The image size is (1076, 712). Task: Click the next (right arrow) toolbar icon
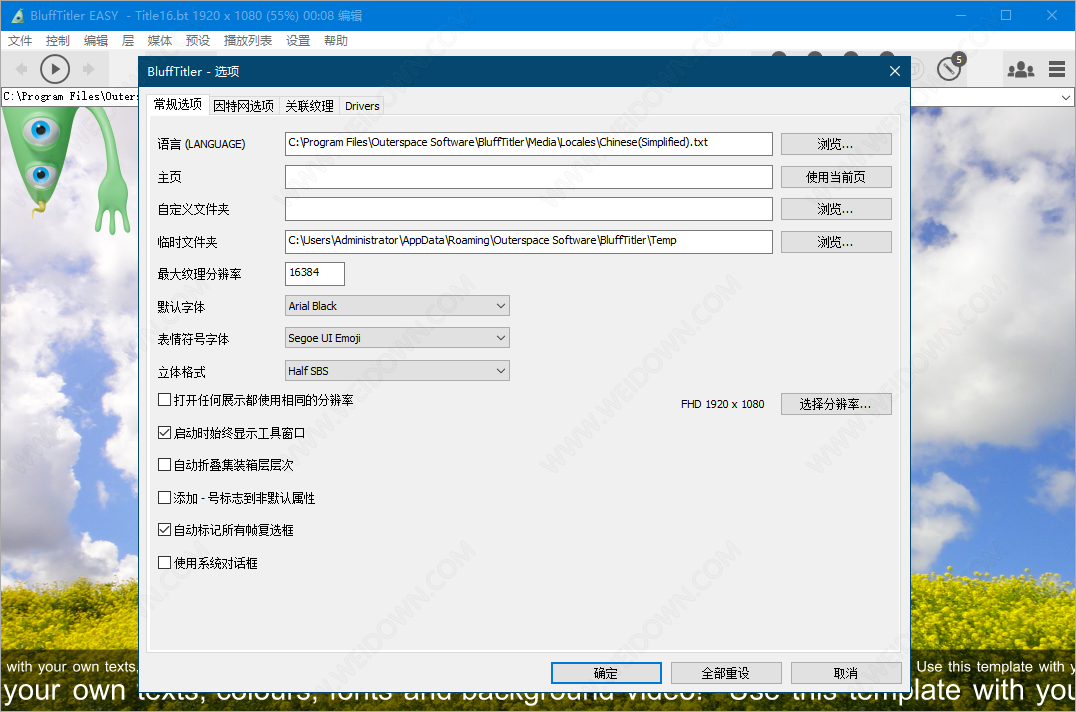pyautogui.click(x=89, y=69)
